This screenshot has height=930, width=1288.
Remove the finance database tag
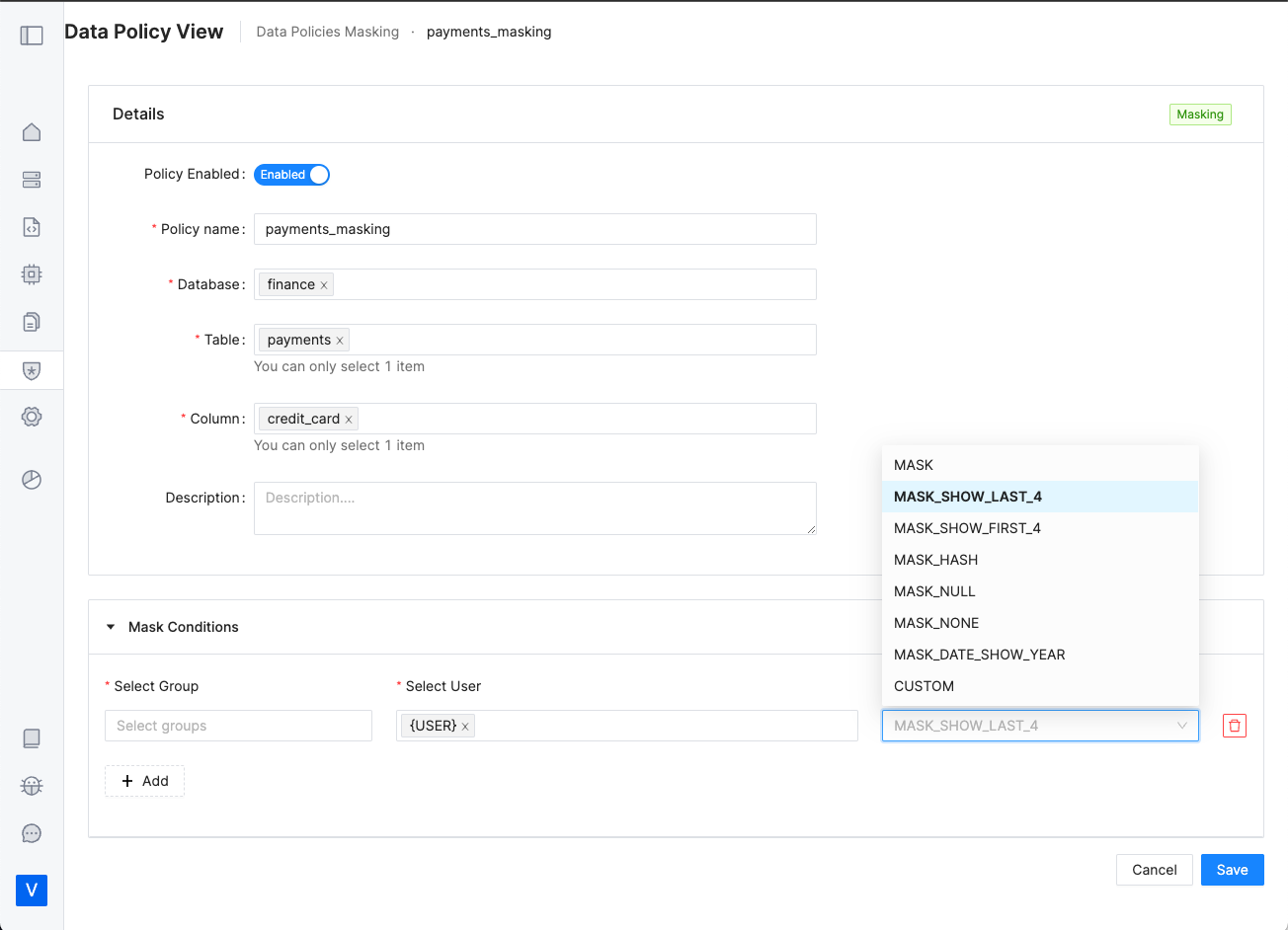324,283
